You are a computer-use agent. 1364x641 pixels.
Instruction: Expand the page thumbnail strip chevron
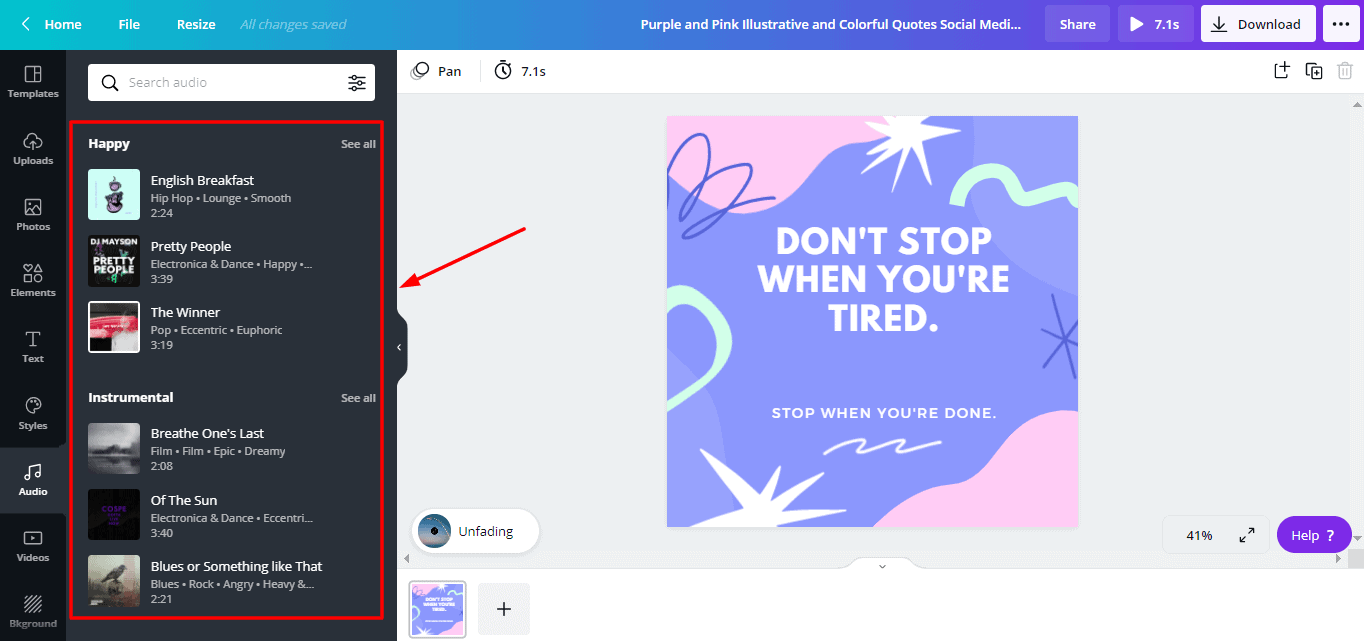coord(882,566)
